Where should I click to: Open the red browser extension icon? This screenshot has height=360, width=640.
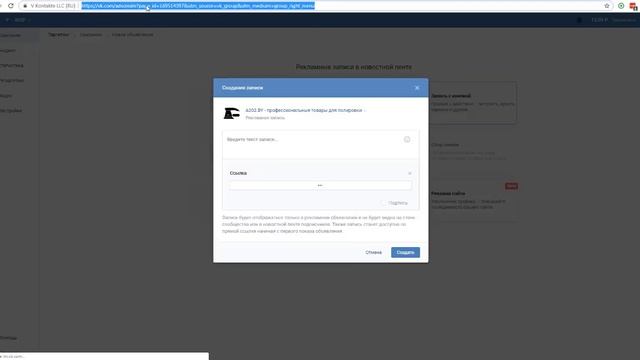633,6
